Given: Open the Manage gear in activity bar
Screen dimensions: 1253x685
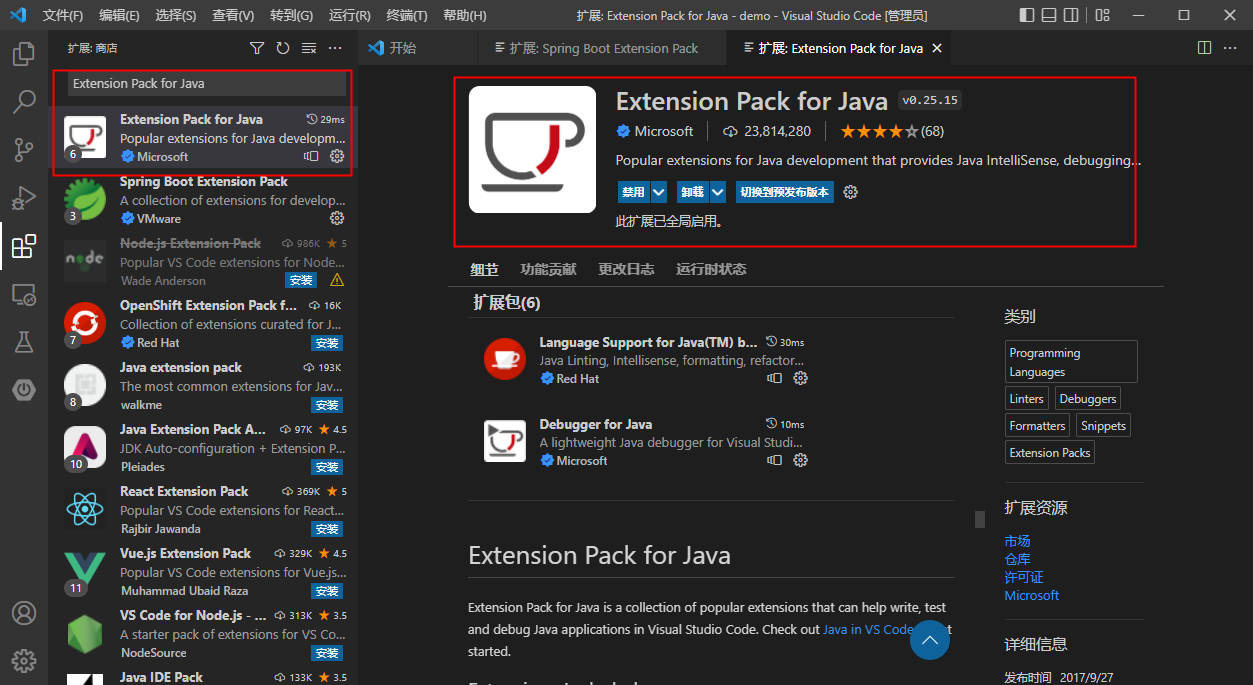Looking at the screenshot, I should coord(24,661).
